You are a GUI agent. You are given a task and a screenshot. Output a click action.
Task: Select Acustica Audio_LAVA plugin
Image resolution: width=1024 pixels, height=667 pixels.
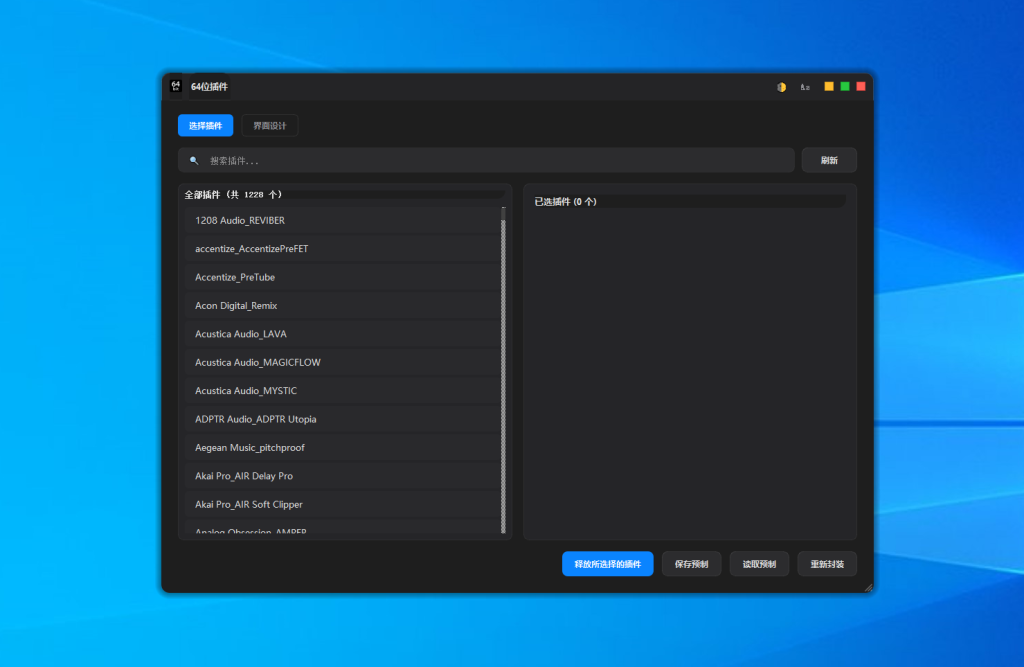tap(343, 334)
